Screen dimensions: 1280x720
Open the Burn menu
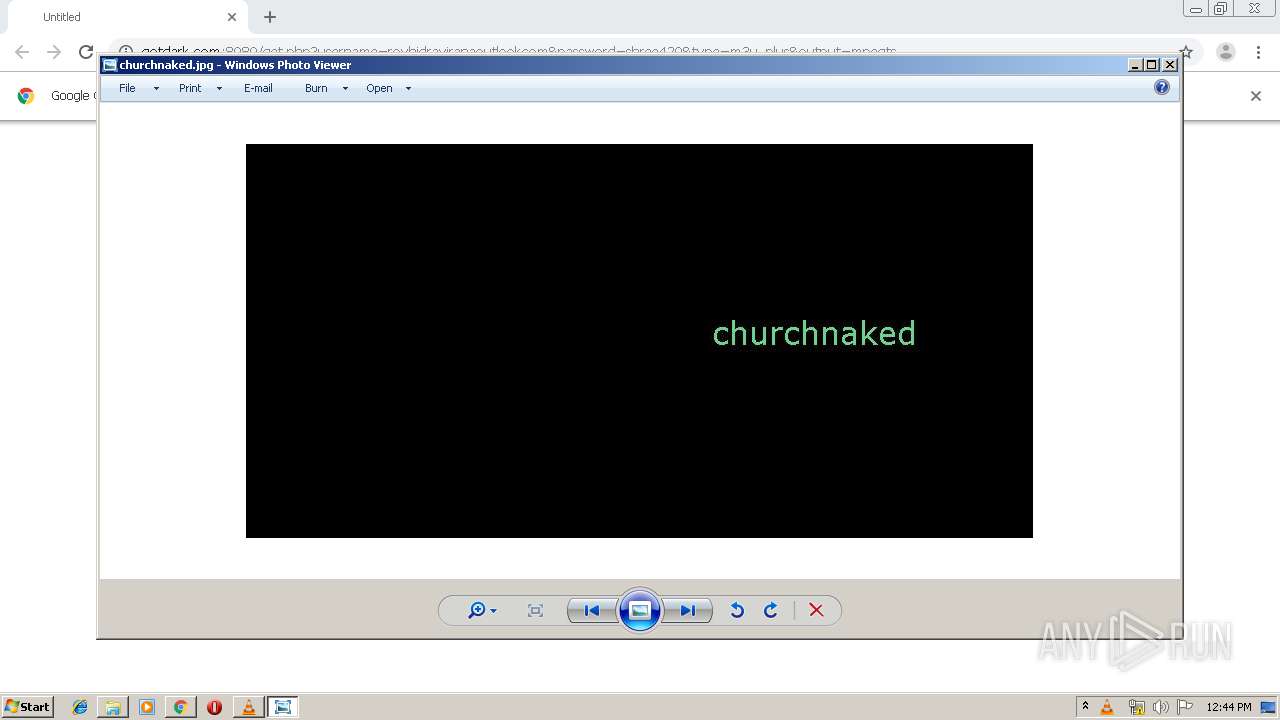click(x=316, y=88)
